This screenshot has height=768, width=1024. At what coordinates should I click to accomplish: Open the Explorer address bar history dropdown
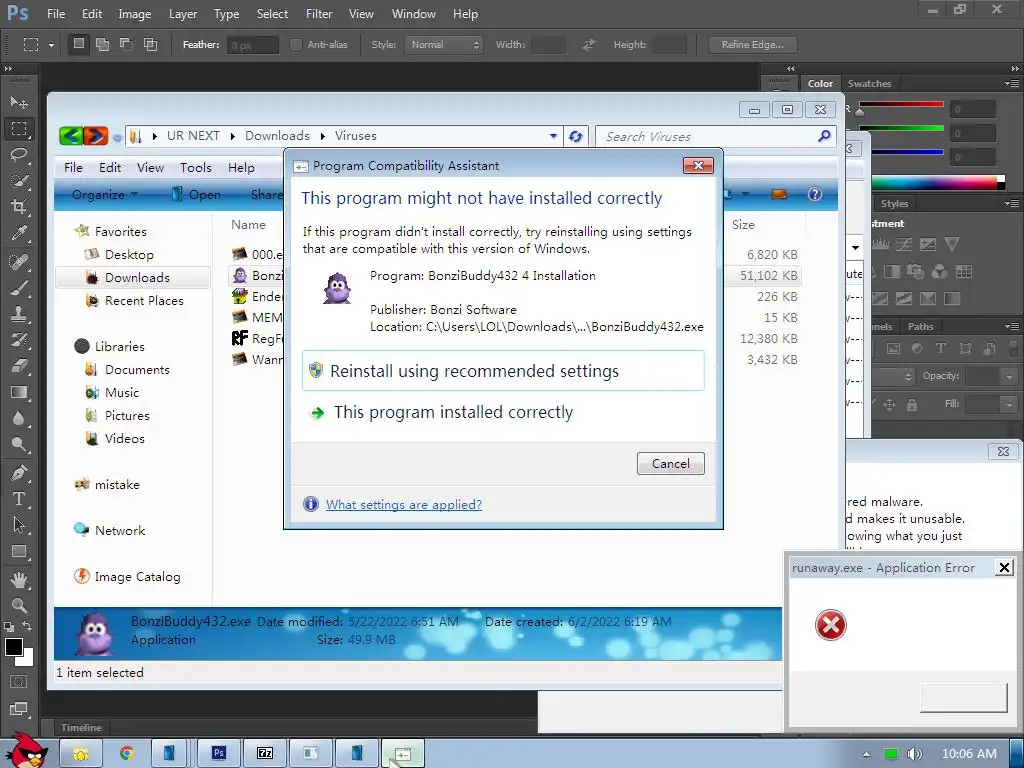[553, 136]
